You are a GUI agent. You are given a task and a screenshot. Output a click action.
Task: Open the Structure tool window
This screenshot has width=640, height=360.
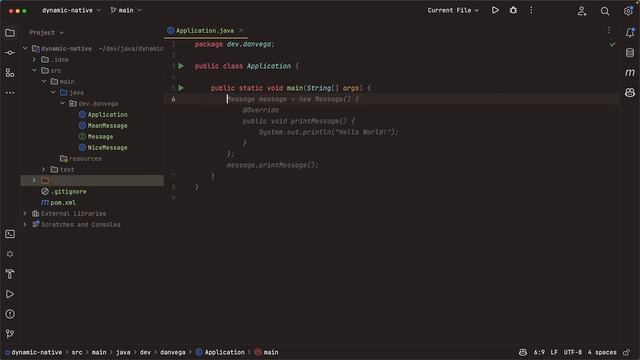click(x=10, y=73)
